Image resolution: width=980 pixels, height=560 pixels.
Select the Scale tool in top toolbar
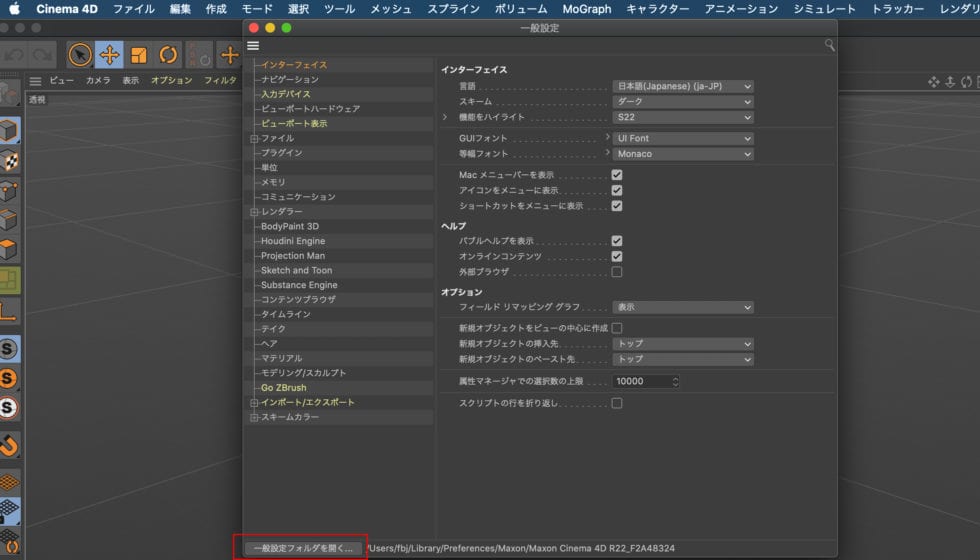click(139, 55)
